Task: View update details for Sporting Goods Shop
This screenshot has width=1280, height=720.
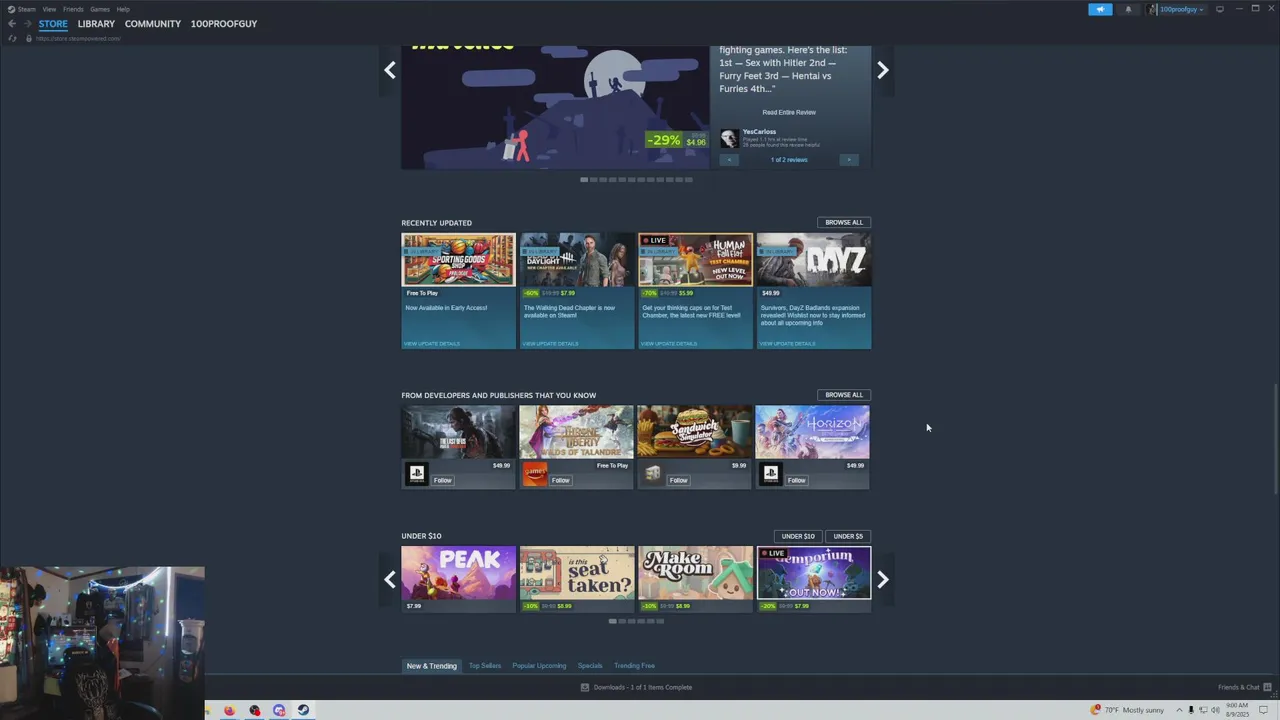Action: 432,343
